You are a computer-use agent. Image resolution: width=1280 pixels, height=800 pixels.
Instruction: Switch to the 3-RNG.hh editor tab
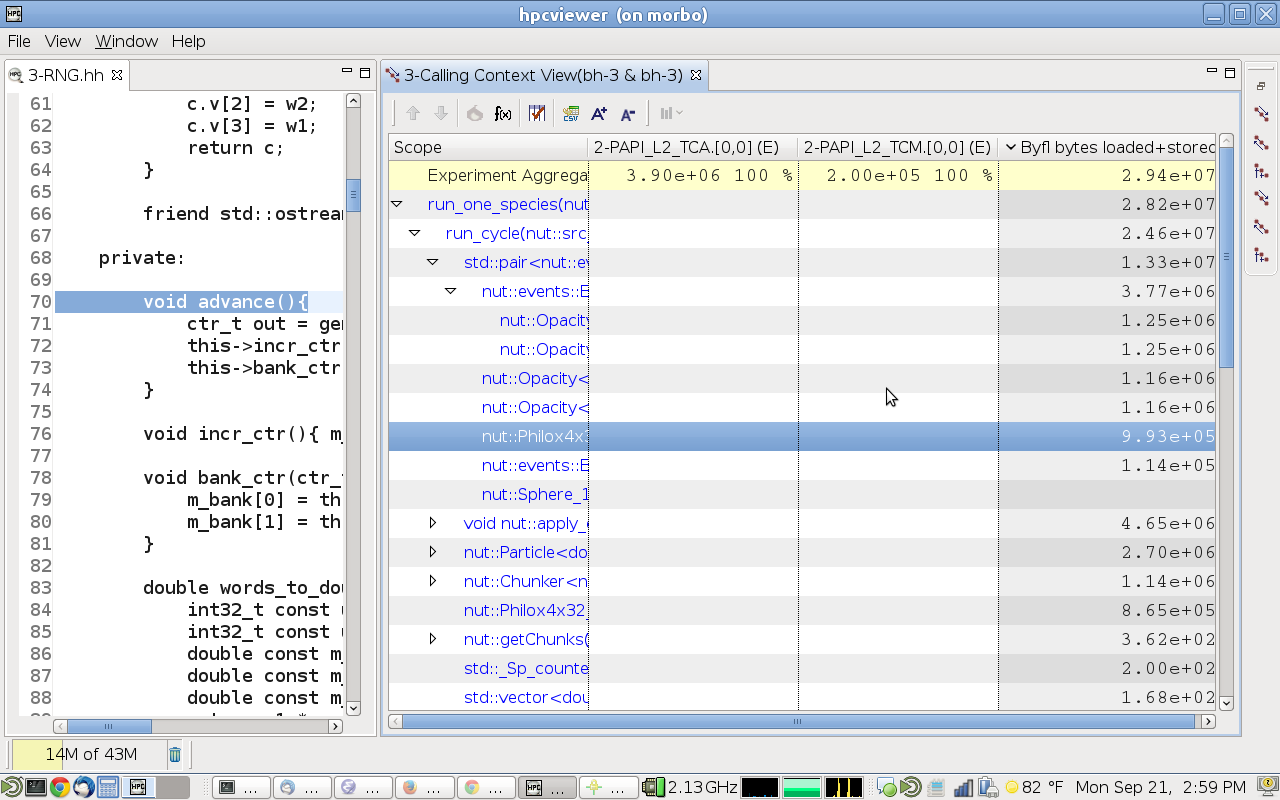click(x=66, y=75)
